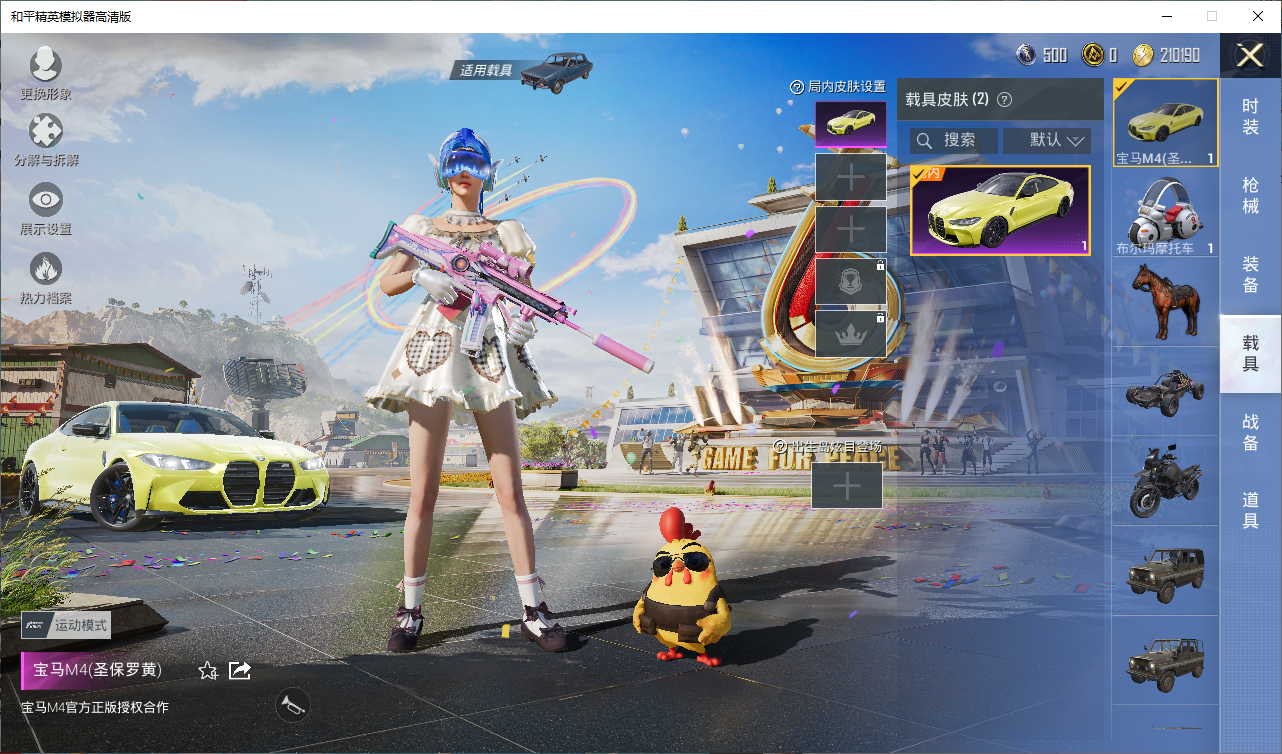The image size is (1282, 754).
Task: Expand the 默认 sort dropdown
Action: click(1047, 140)
